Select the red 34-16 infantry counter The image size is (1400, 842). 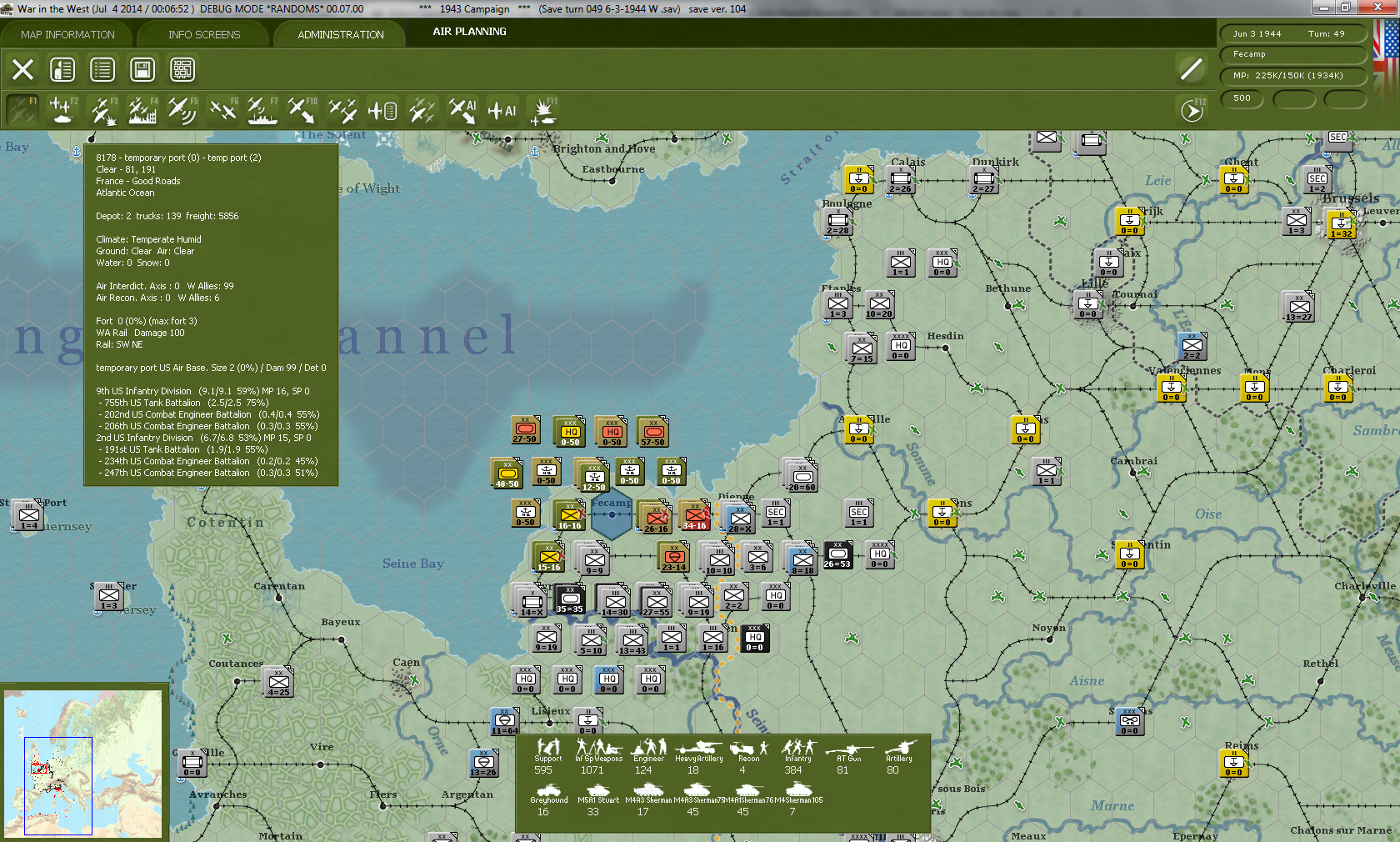[694, 515]
